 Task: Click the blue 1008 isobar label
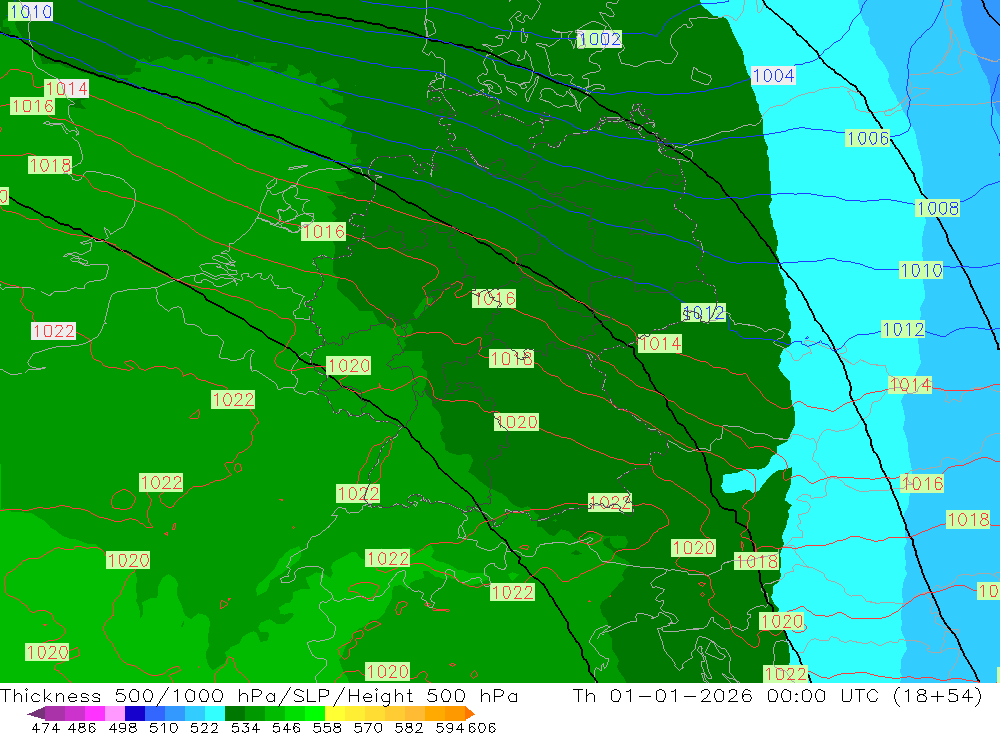pos(938,208)
